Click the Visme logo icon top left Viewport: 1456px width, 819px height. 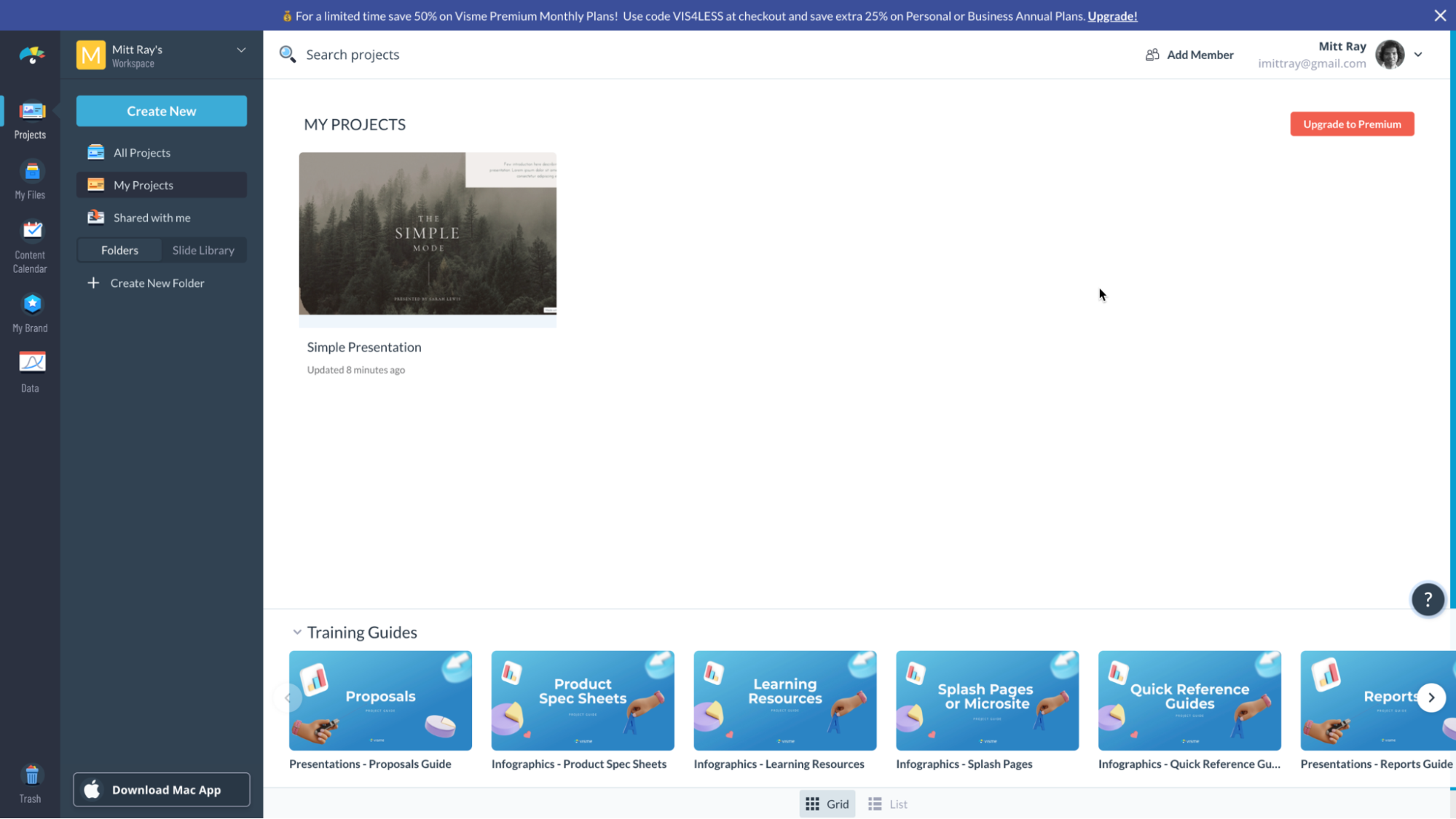pos(32,55)
